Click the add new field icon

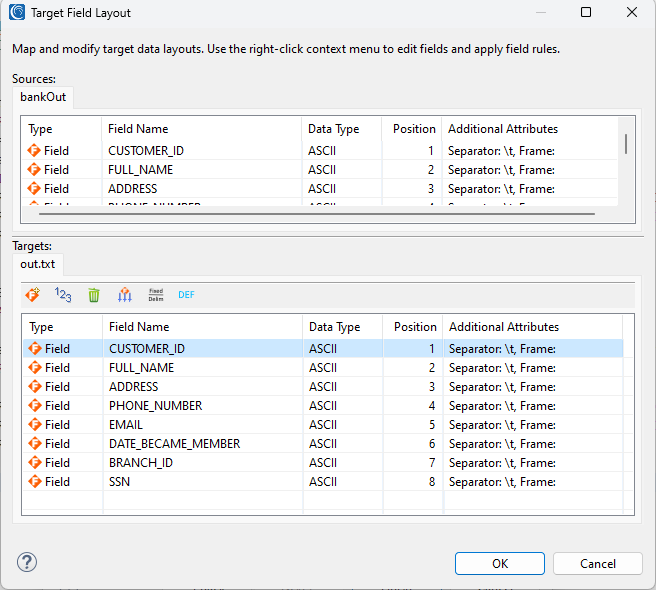click(33, 295)
